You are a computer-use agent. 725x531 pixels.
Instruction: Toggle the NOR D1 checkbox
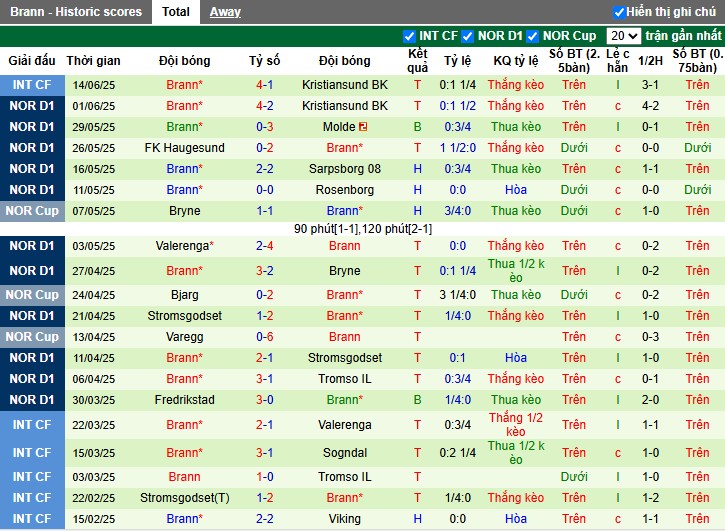point(467,36)
